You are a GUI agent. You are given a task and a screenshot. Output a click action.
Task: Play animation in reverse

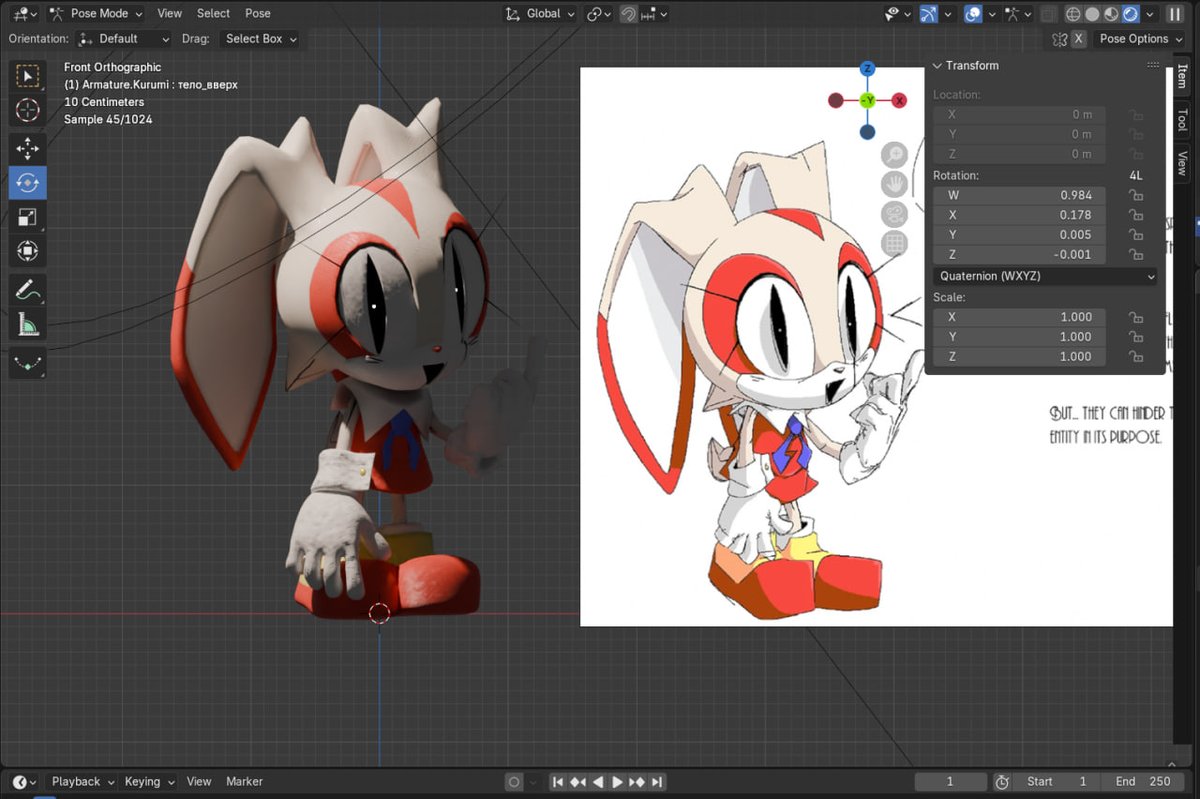[598, 782]
